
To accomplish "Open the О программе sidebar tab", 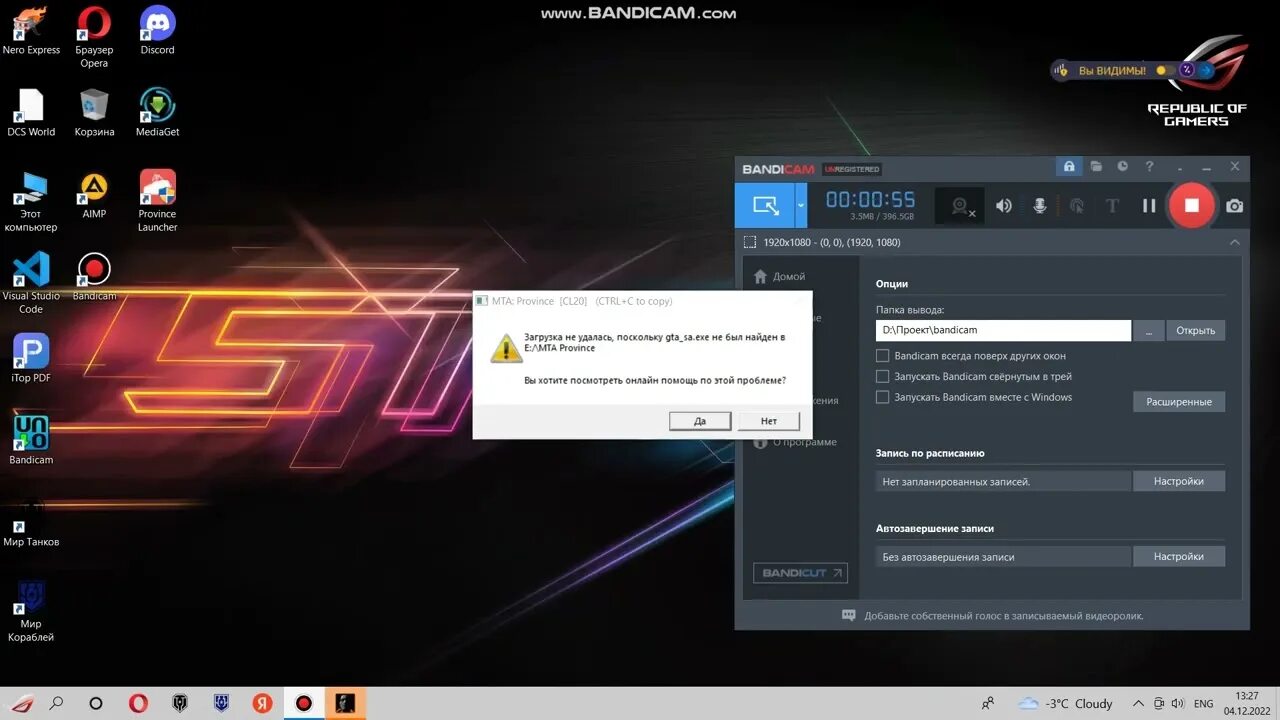I will pos(796,442).
